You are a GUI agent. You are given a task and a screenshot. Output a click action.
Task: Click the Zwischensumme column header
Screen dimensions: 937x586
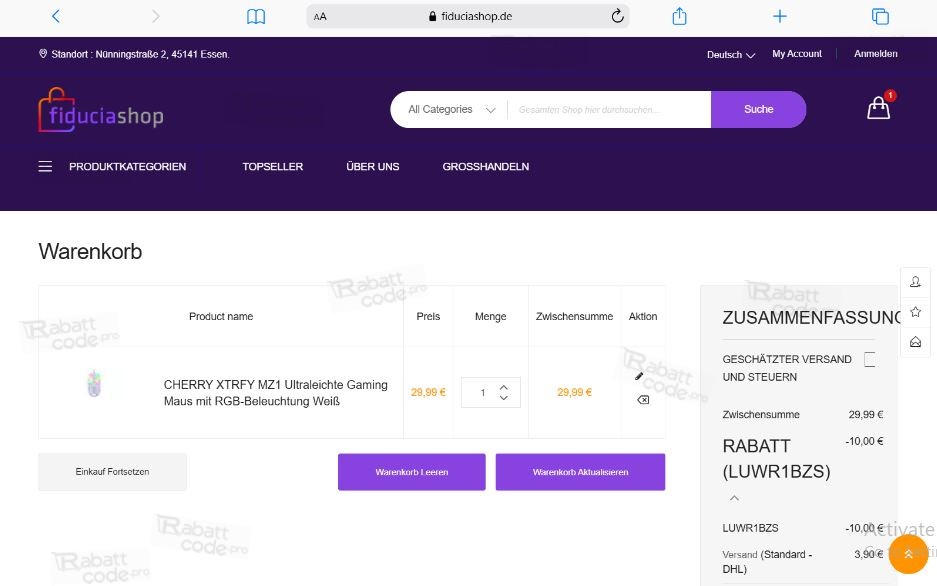tap(574, 317)
